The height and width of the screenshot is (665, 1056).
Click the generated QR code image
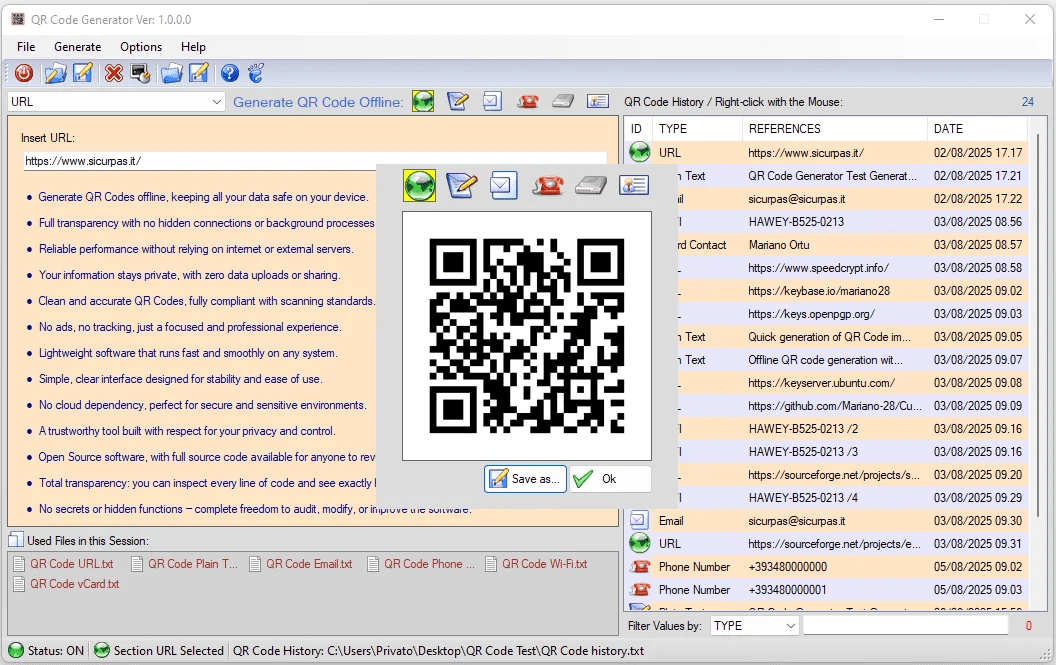tap(527, 336)
